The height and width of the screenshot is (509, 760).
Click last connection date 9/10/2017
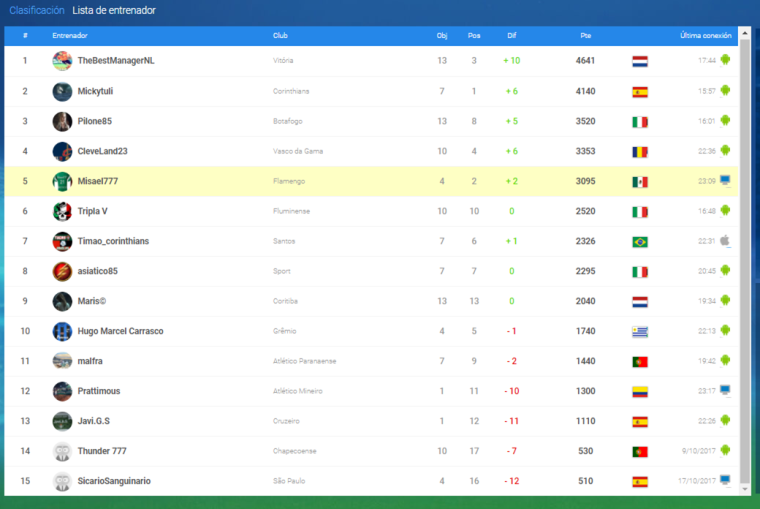pyautogui.click(x=698, y=451)
